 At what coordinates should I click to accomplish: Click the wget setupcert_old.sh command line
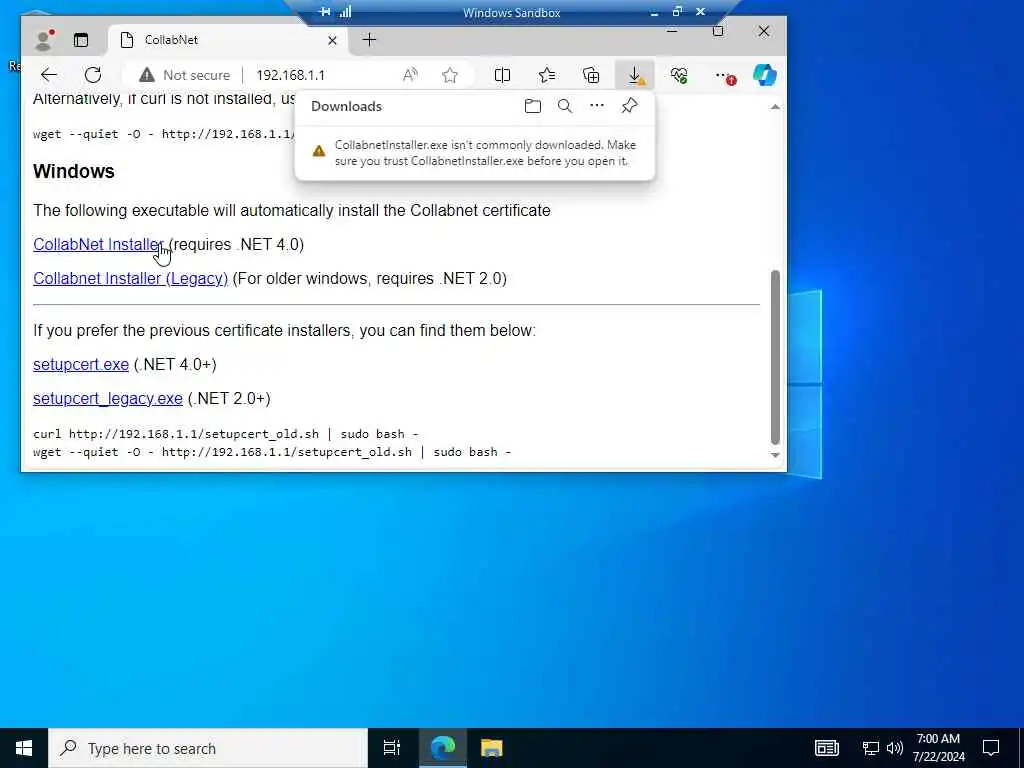coord(272,452)
